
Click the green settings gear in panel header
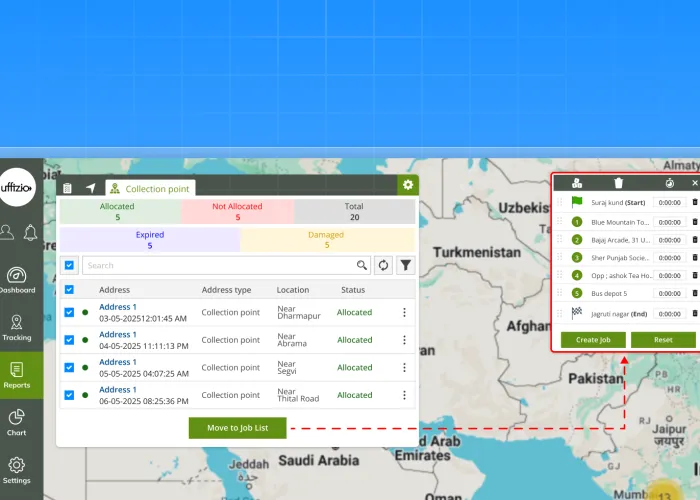(407, 185)
